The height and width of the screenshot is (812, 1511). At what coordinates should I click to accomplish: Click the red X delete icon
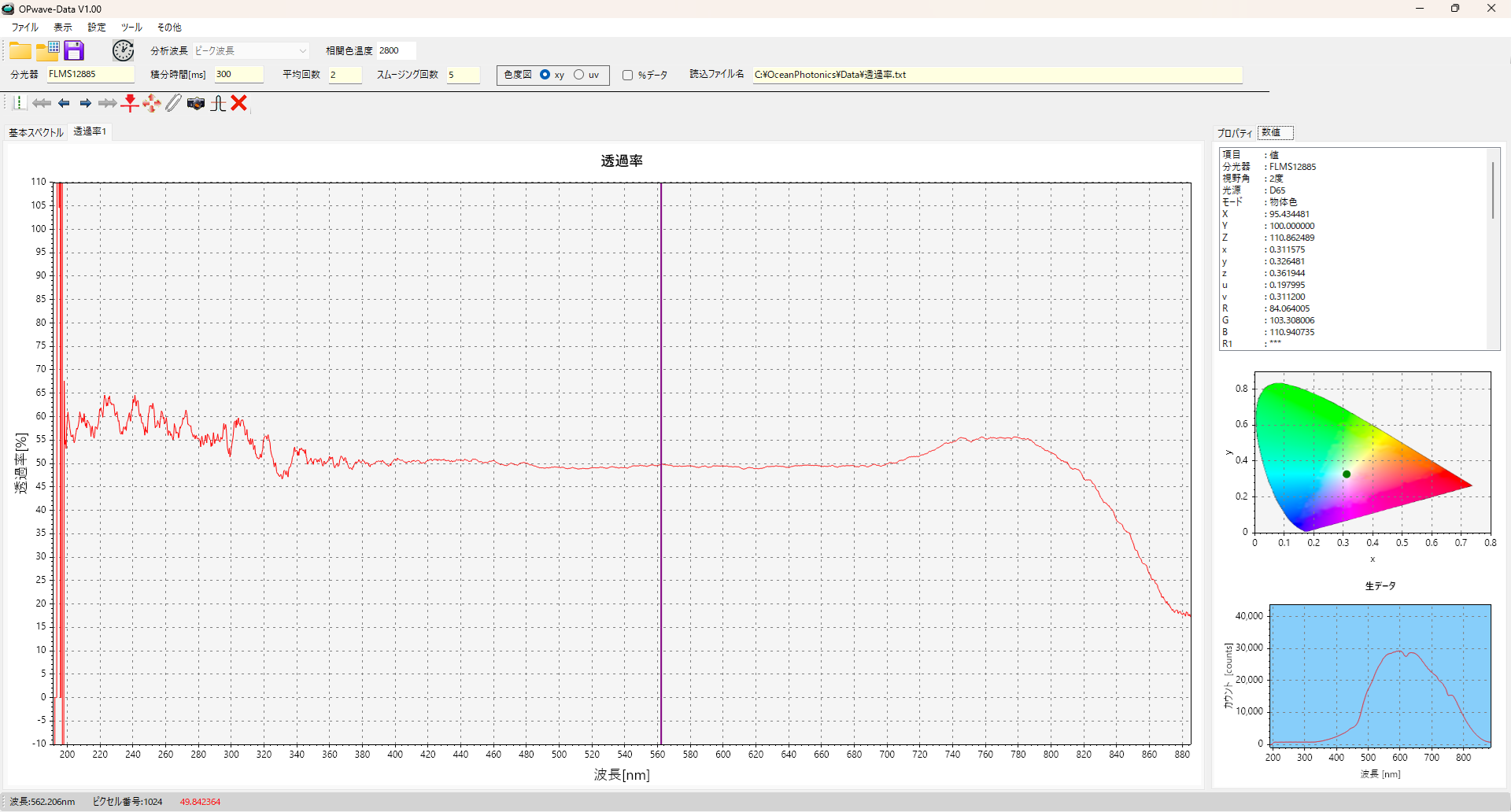239,103
